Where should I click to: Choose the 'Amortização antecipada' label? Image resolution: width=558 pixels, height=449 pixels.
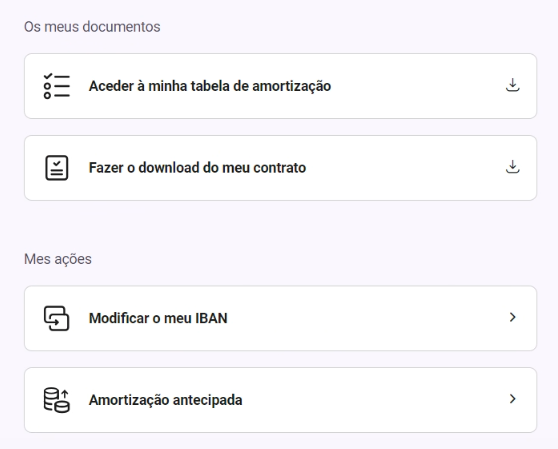click(x=165, y=400)
